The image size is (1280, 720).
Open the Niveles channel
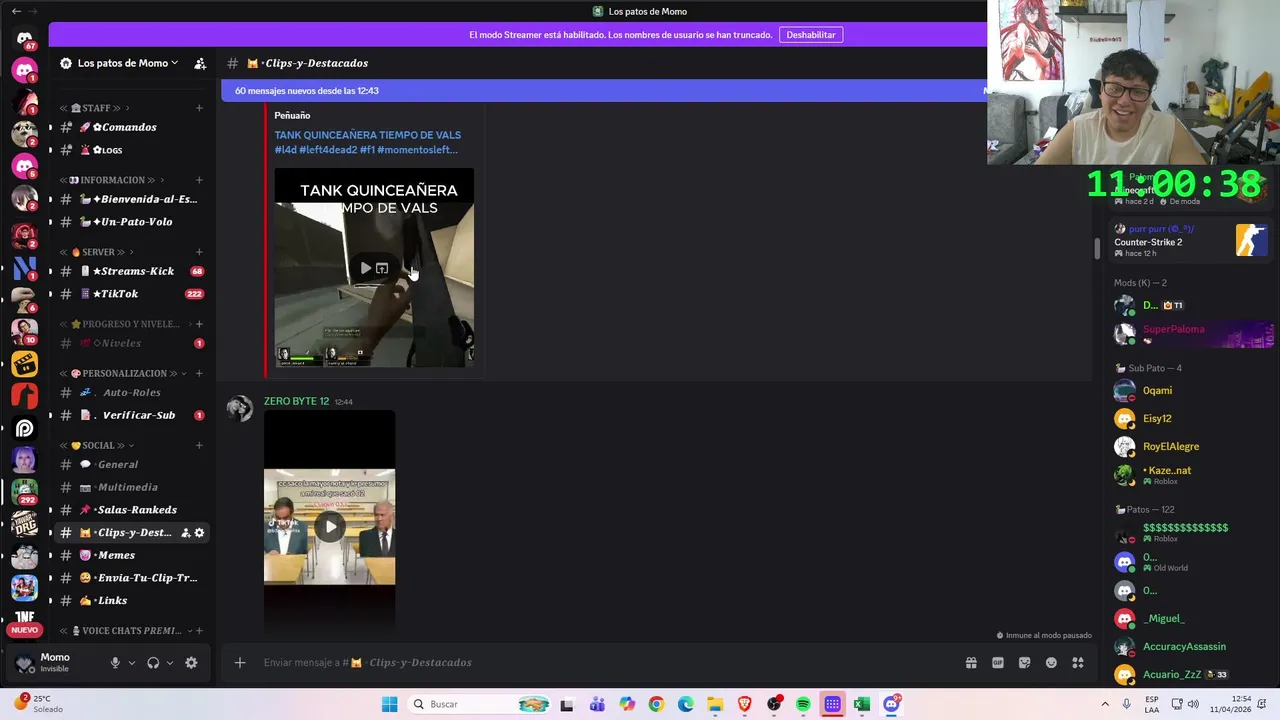point(131,343)
